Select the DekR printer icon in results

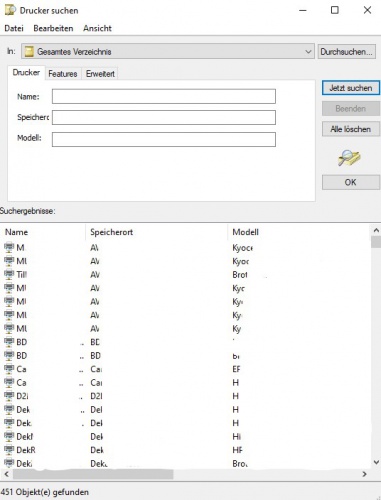[9, 450]
